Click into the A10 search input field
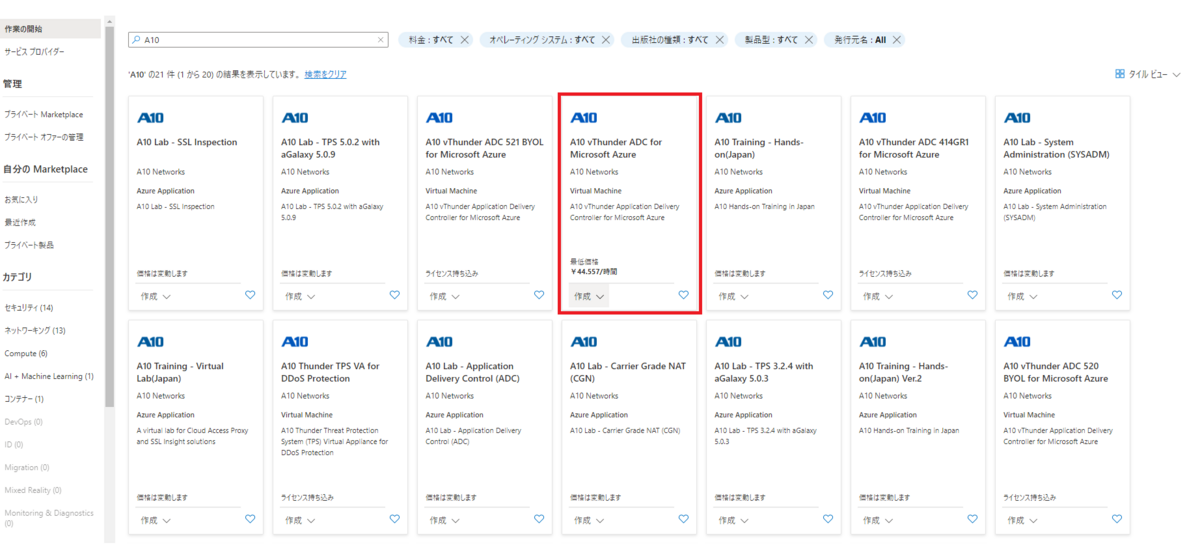Image resolution: width=1200 pixels, height=545 pixels. pyautogui.click(x=258, y=40)
